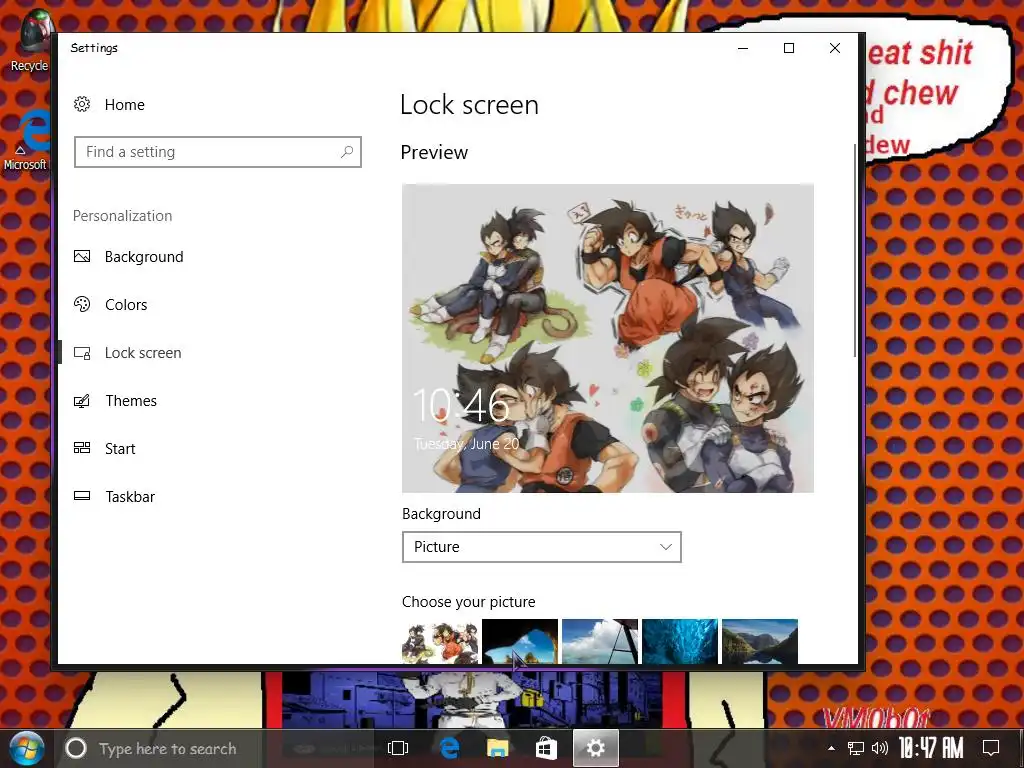The image size is (1024, 768).
Task: Maximize the Settings window
Action: click(x=789, y=48)
